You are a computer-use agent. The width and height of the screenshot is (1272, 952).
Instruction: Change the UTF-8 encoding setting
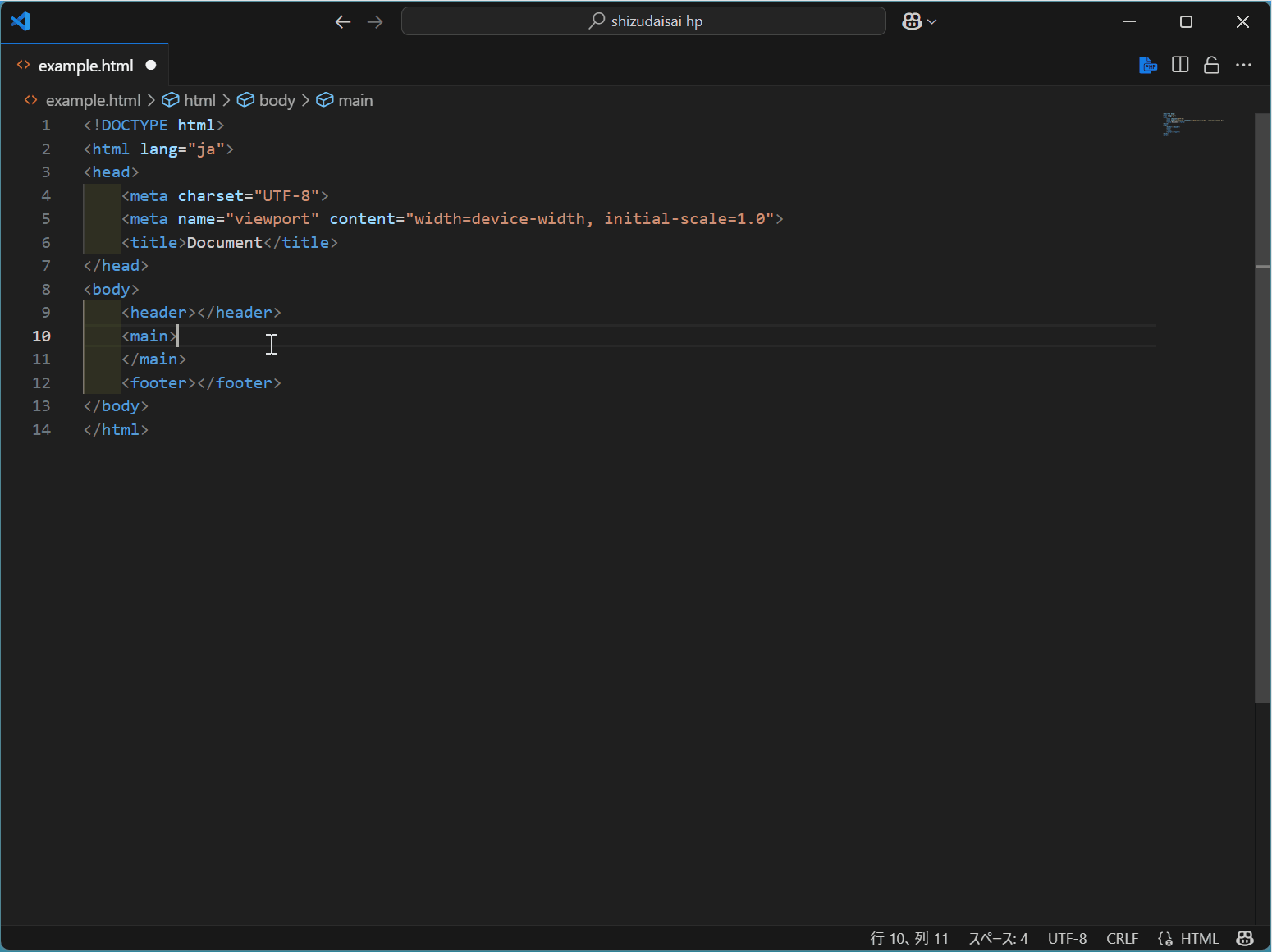click(1067, 938)
